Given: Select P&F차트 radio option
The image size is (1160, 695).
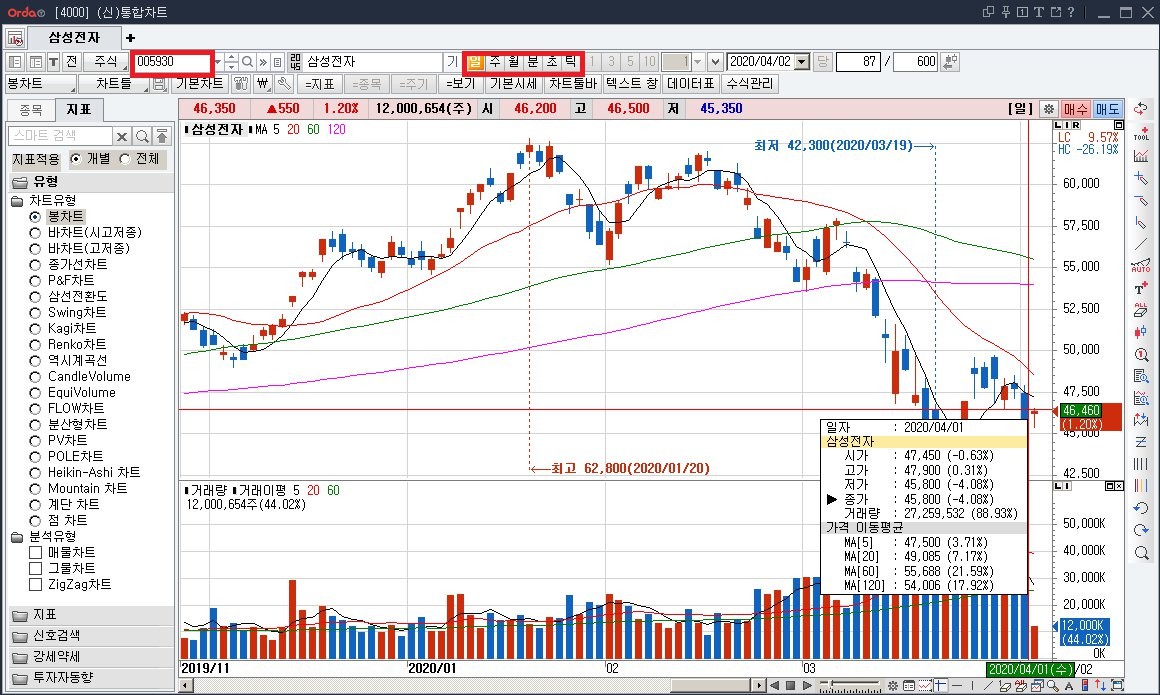Looking at the screenshot, I should [x=35, y=281].
